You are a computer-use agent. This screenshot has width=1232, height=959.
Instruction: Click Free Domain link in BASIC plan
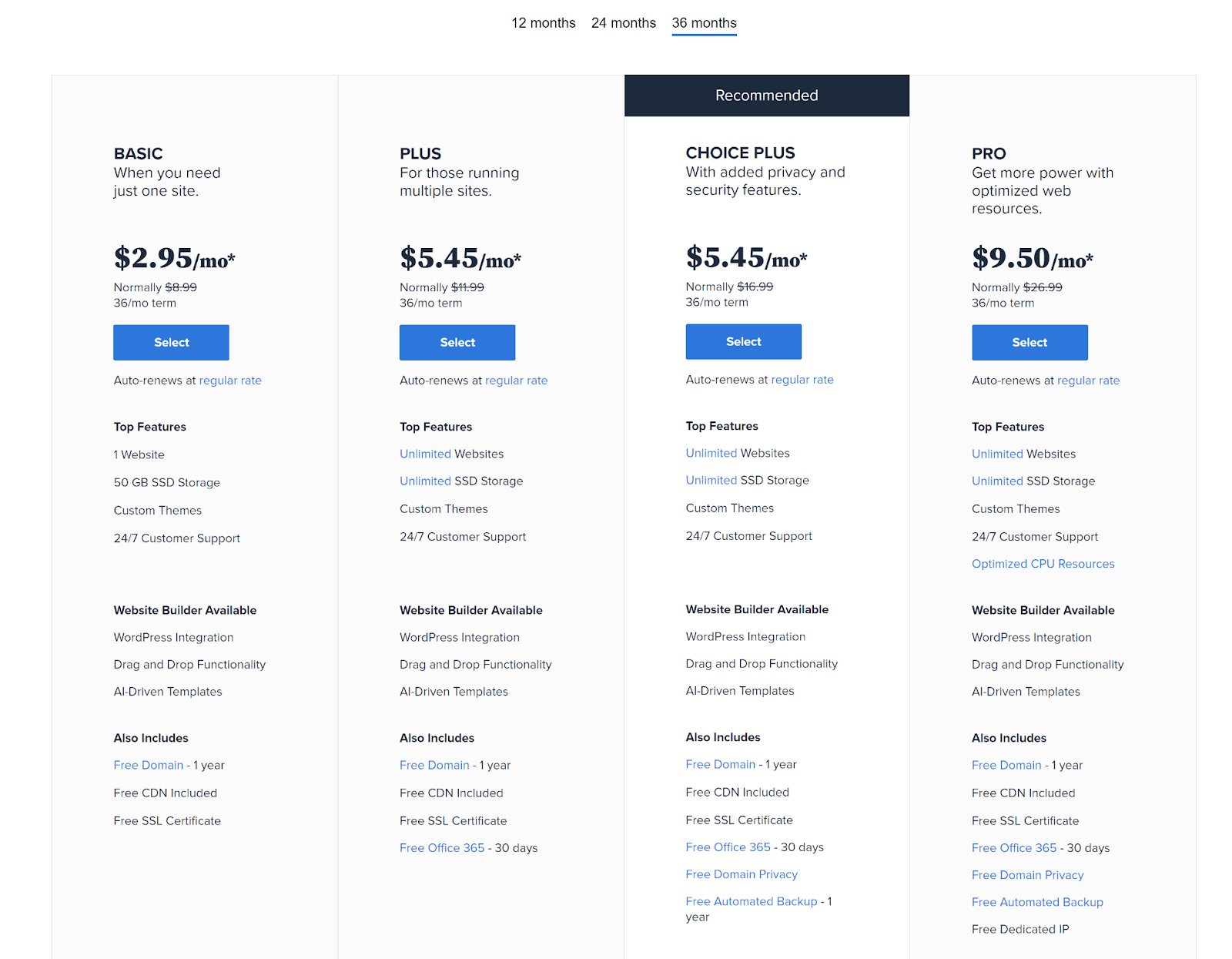tap(149, 765)
